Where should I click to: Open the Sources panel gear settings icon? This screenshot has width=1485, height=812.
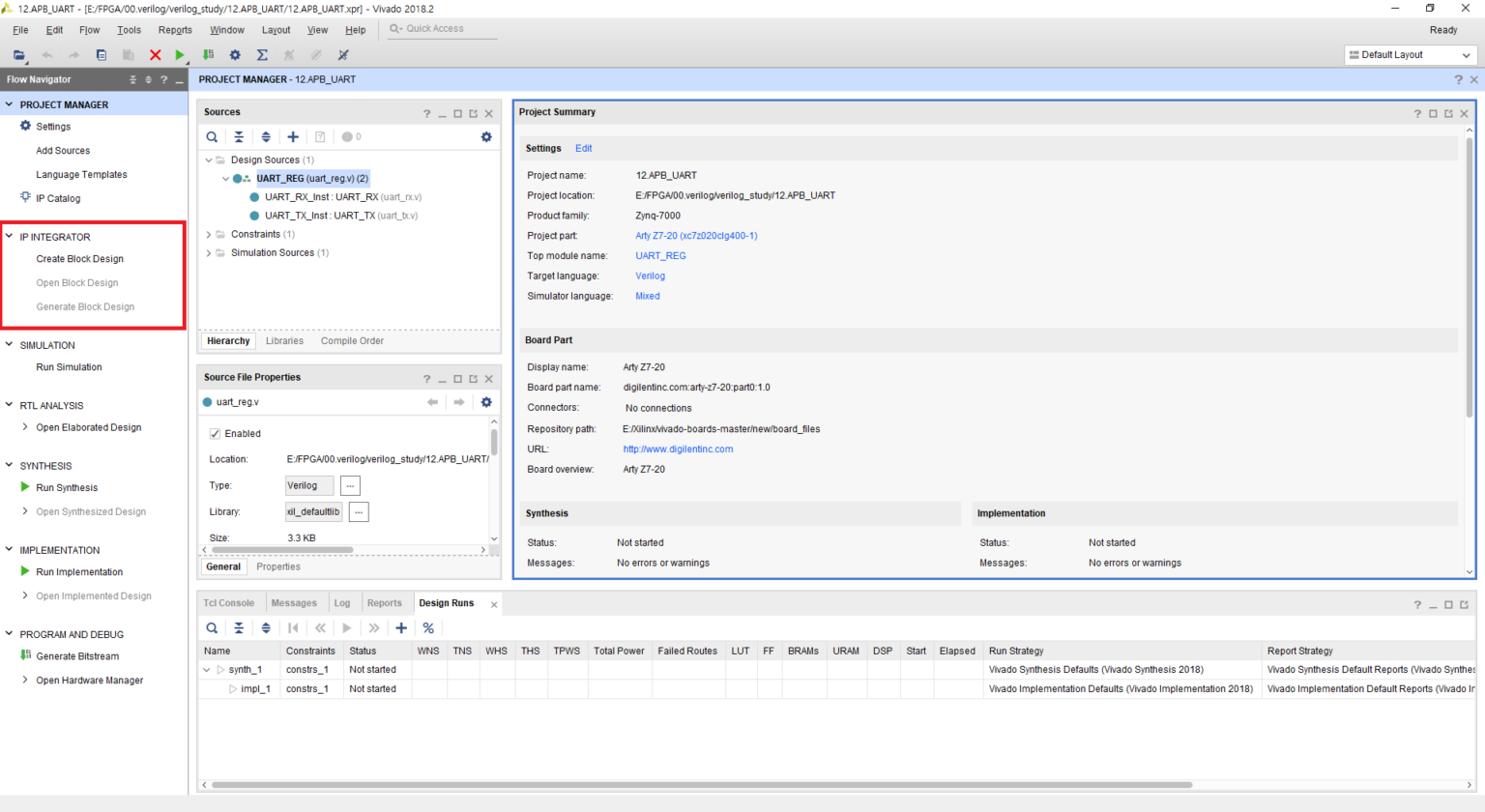point(486,137)
